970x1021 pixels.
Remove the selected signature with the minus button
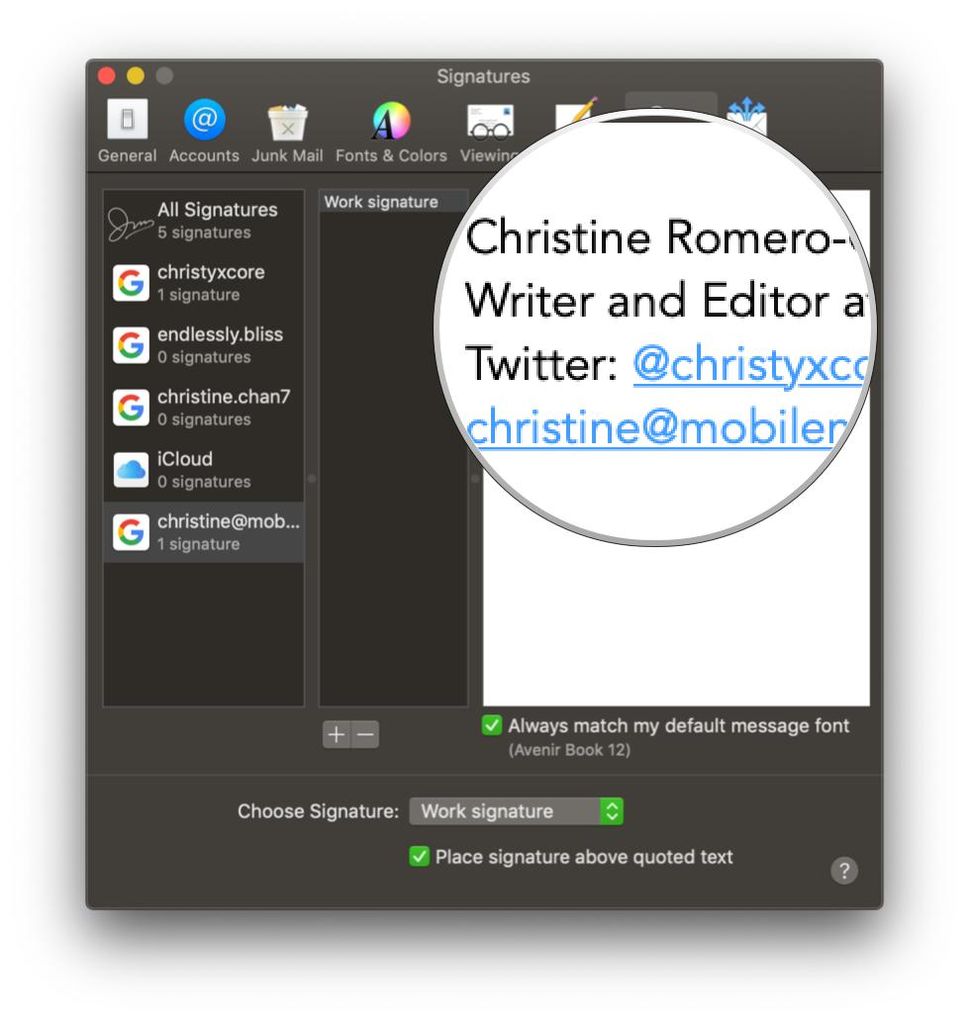(364, 734)
